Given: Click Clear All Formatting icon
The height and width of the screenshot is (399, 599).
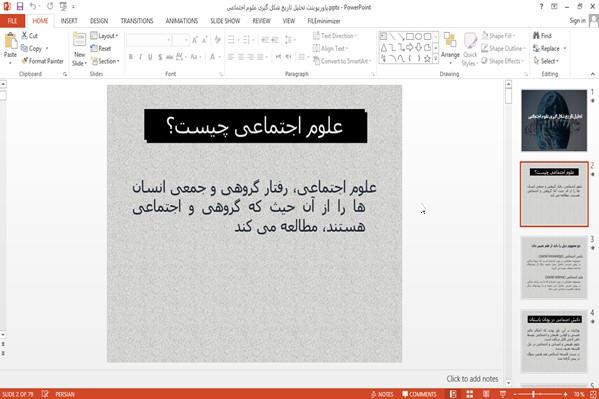Looking at the screenshot, I should pos(217,40).
